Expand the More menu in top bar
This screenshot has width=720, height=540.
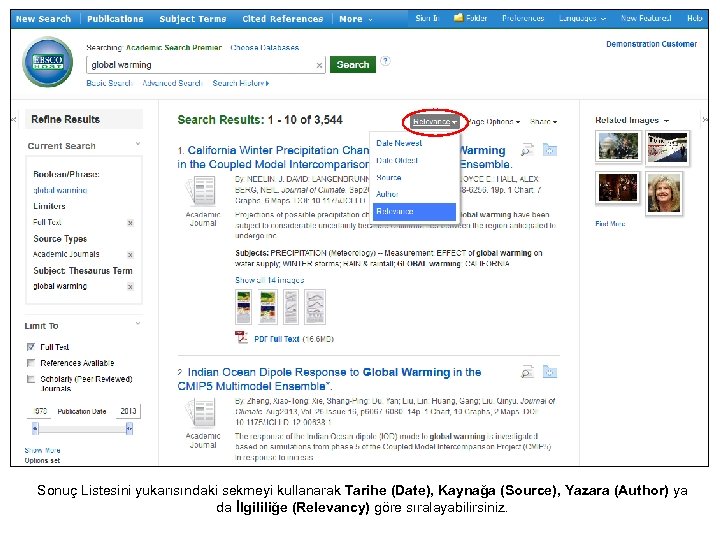(x=355, y=19)
